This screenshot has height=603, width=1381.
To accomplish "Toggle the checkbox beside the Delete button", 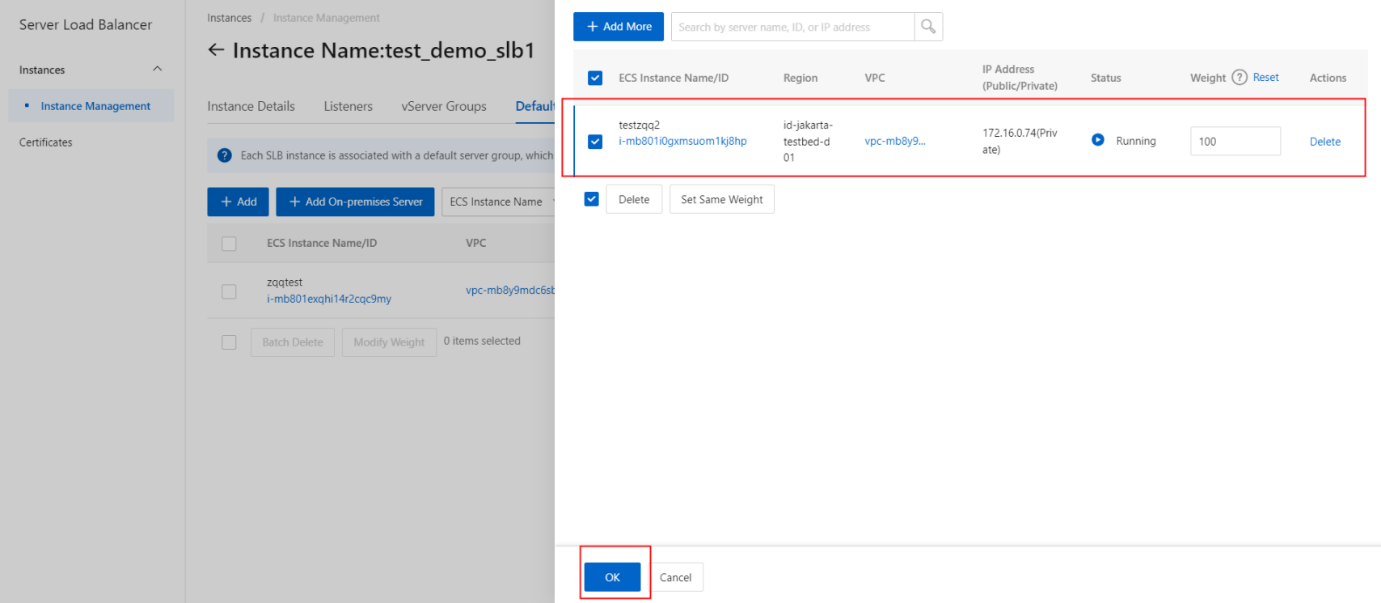I will pyautogui.click(x=591, y=199).
